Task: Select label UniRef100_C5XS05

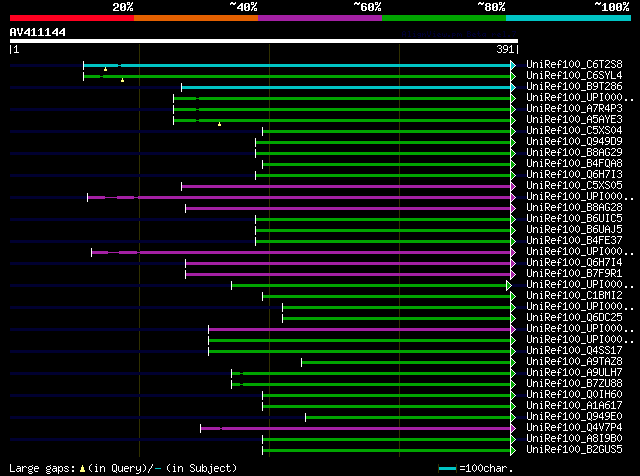Action: point(574,186)
